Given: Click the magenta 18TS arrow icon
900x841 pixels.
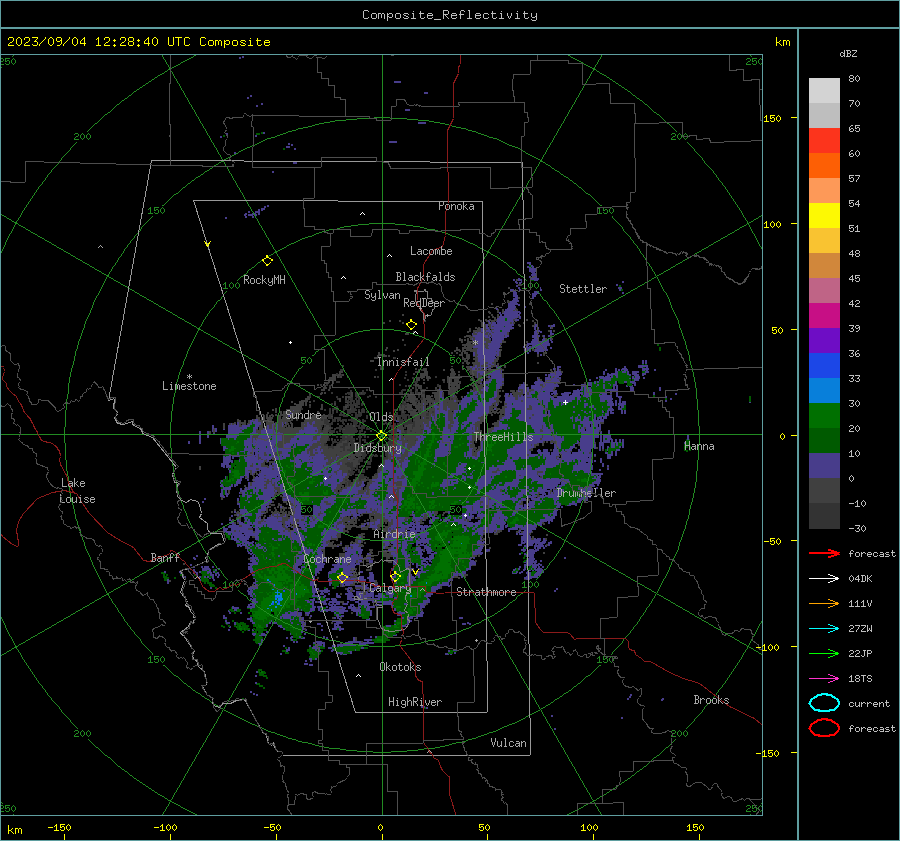Looking at the screenshot, I should point(824,679).
